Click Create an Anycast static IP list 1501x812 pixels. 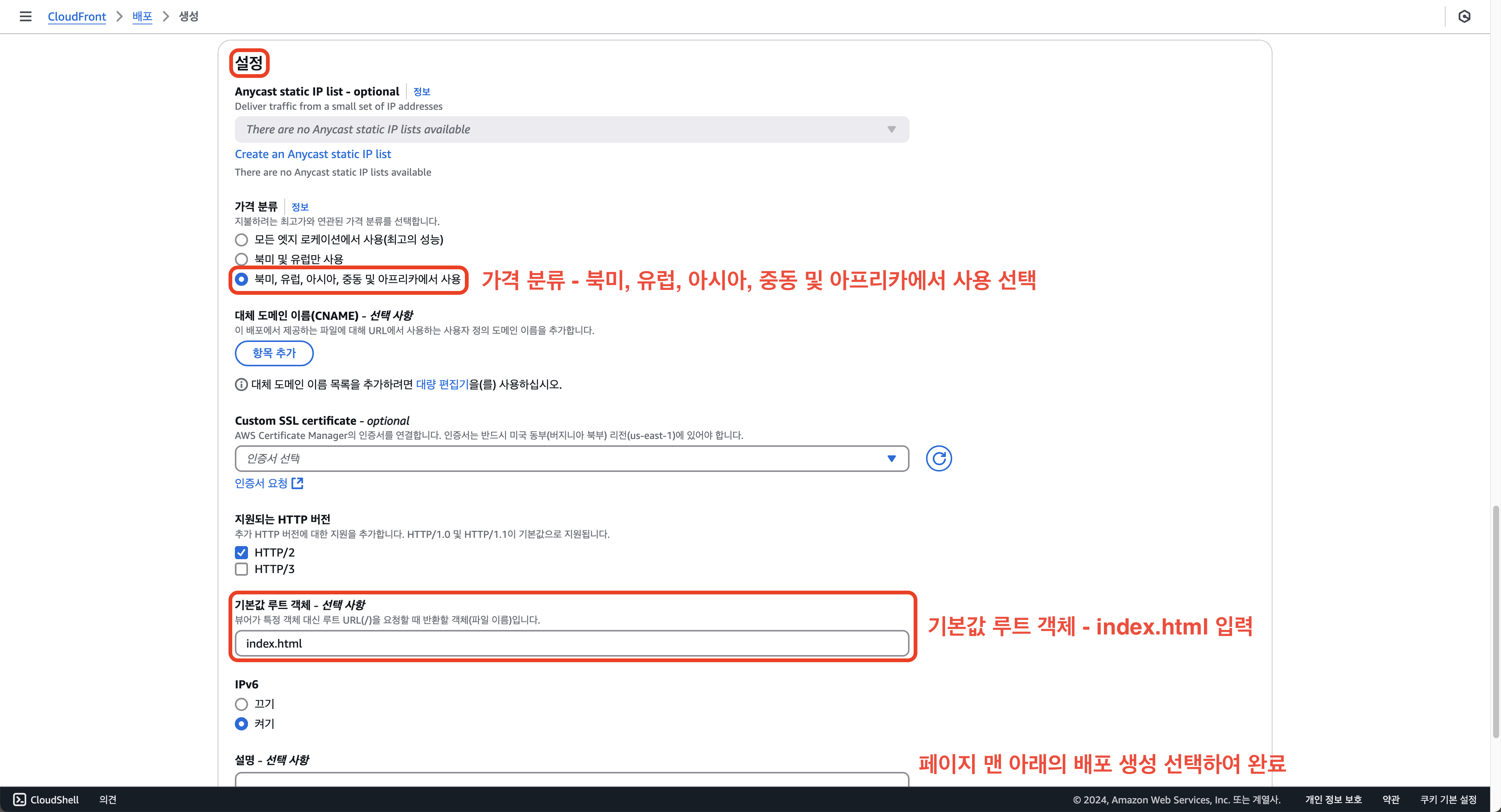(x=313, y=154)
